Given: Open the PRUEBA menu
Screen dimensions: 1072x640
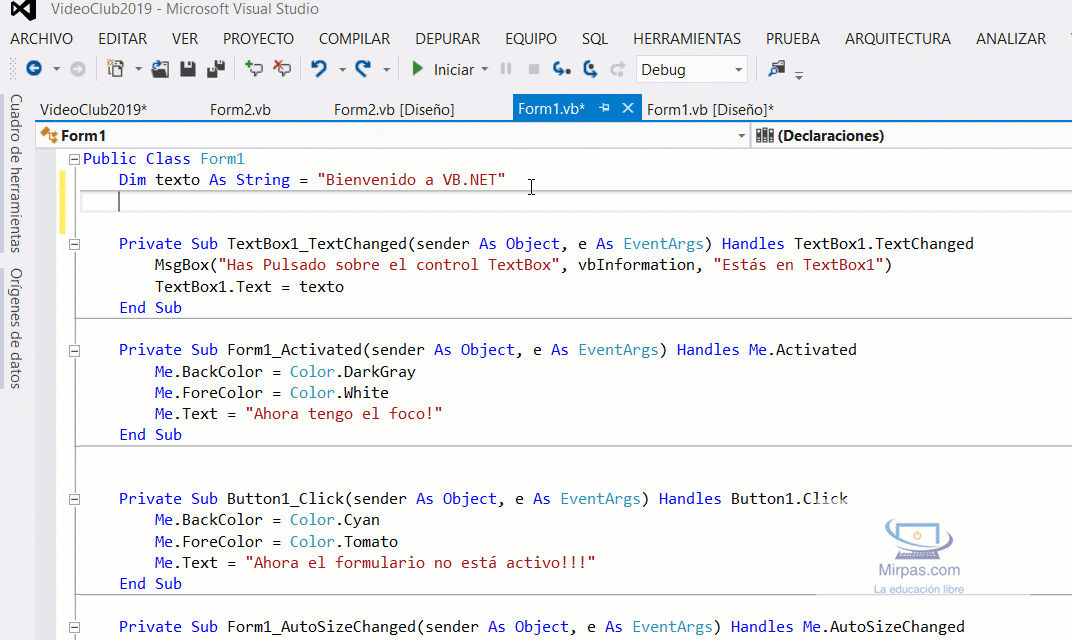Looking at the screenshot, I should [792, 39].
